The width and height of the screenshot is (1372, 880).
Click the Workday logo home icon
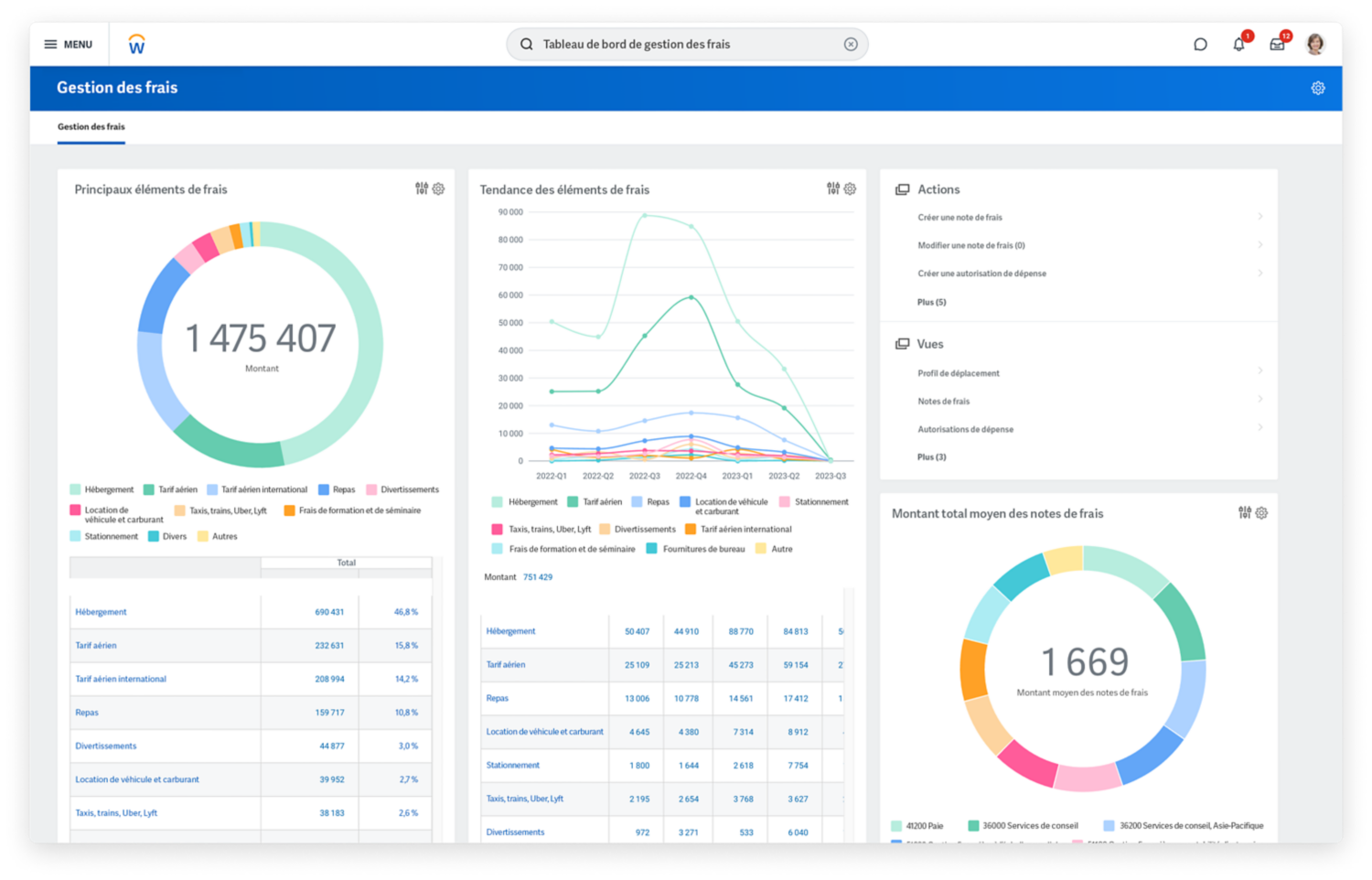click(136, 44)
